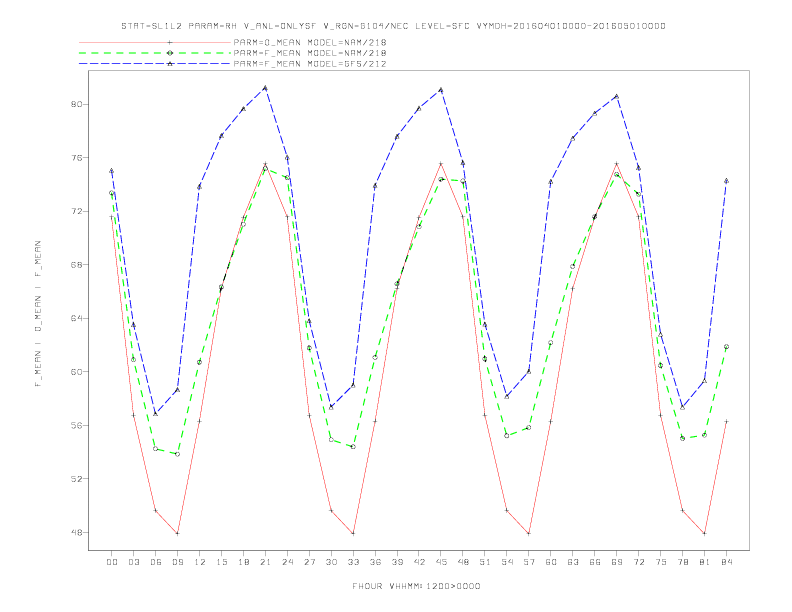Click x-axis tick label 63
The height and width of the screenshot is (612, 792).
click(x=573, y=562)
